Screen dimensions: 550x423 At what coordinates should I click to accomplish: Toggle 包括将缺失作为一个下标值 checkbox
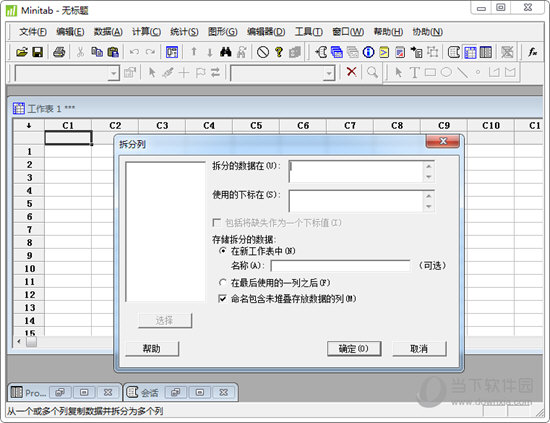point(216,222)
